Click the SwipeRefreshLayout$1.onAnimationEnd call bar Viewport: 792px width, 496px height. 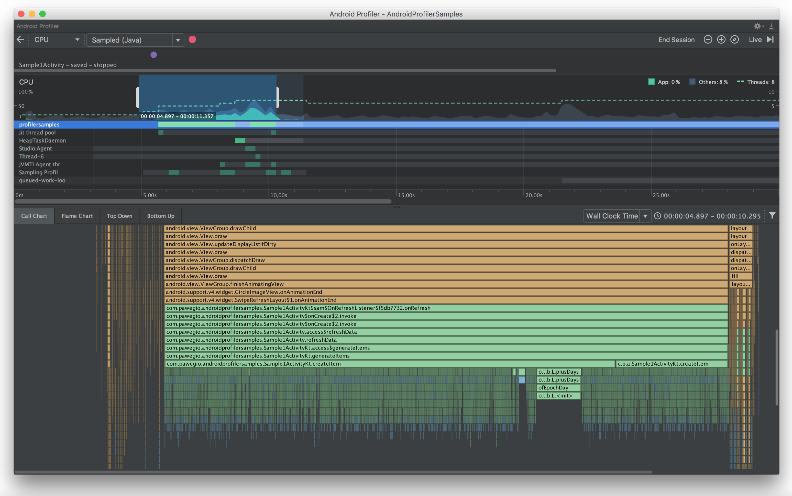click(446, 300)
